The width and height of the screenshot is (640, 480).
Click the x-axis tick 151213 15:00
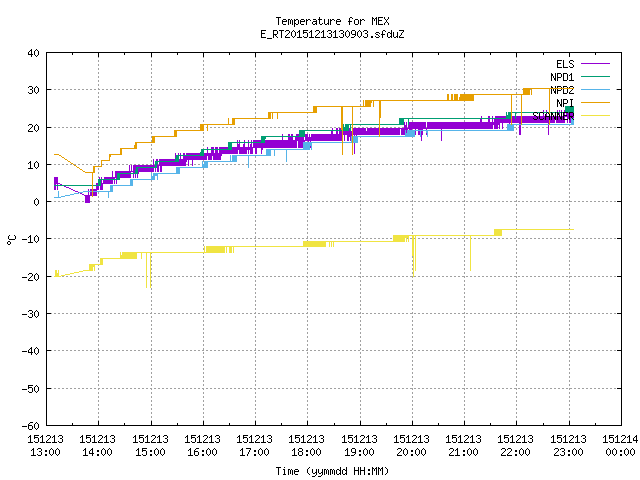[150, 446]
